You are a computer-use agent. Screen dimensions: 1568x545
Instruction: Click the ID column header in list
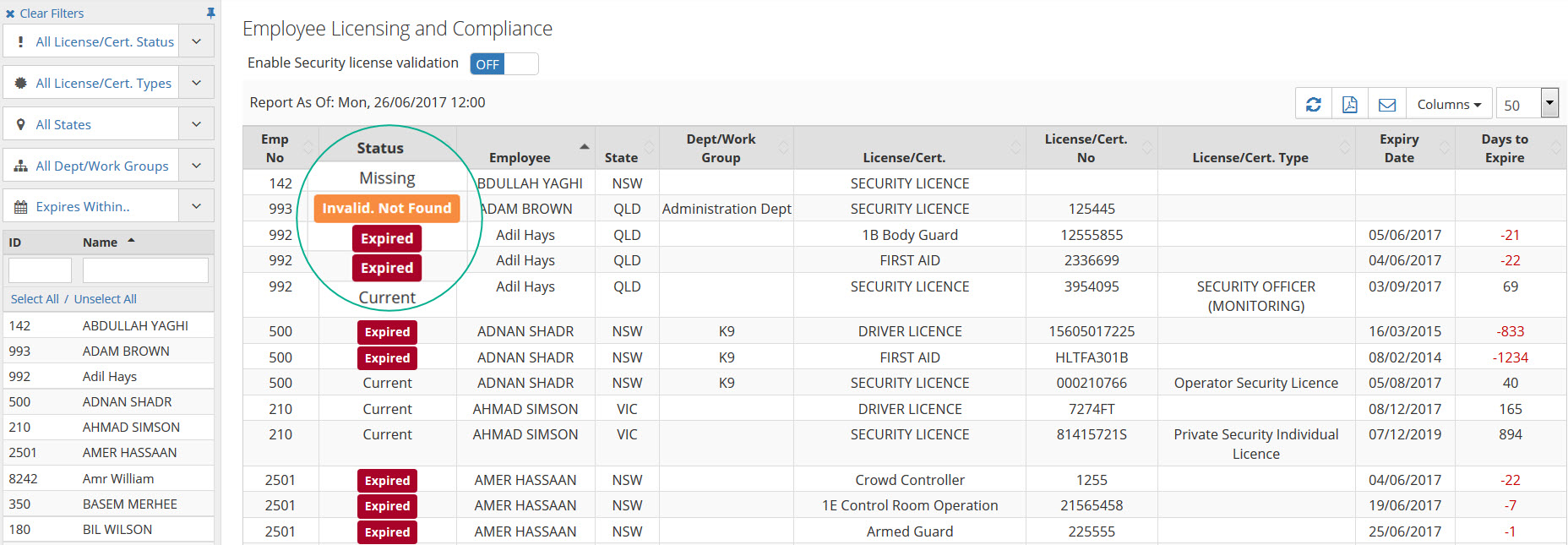point(15,243)
